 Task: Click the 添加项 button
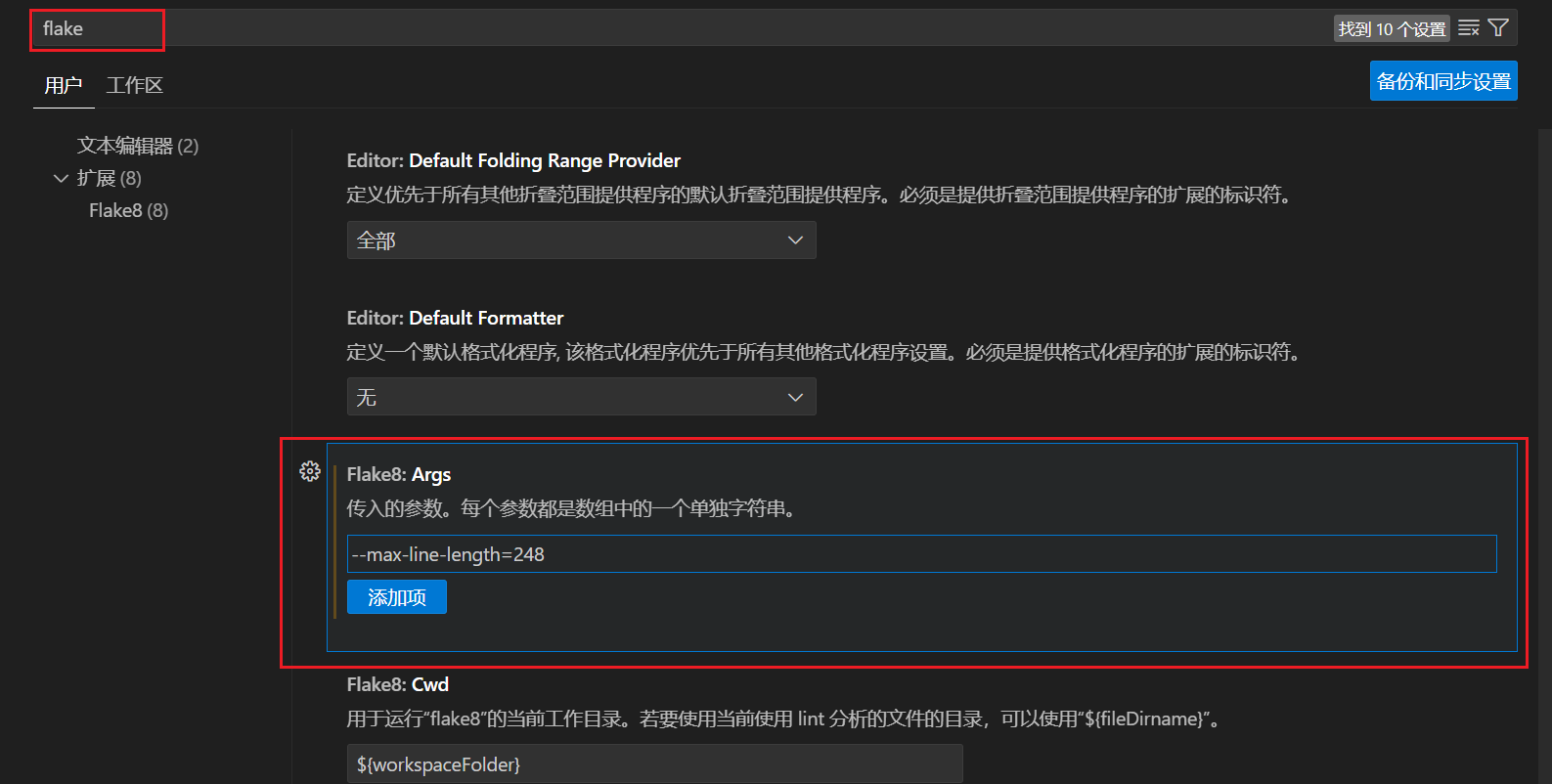pyautogui.click(x=397, y=597)
